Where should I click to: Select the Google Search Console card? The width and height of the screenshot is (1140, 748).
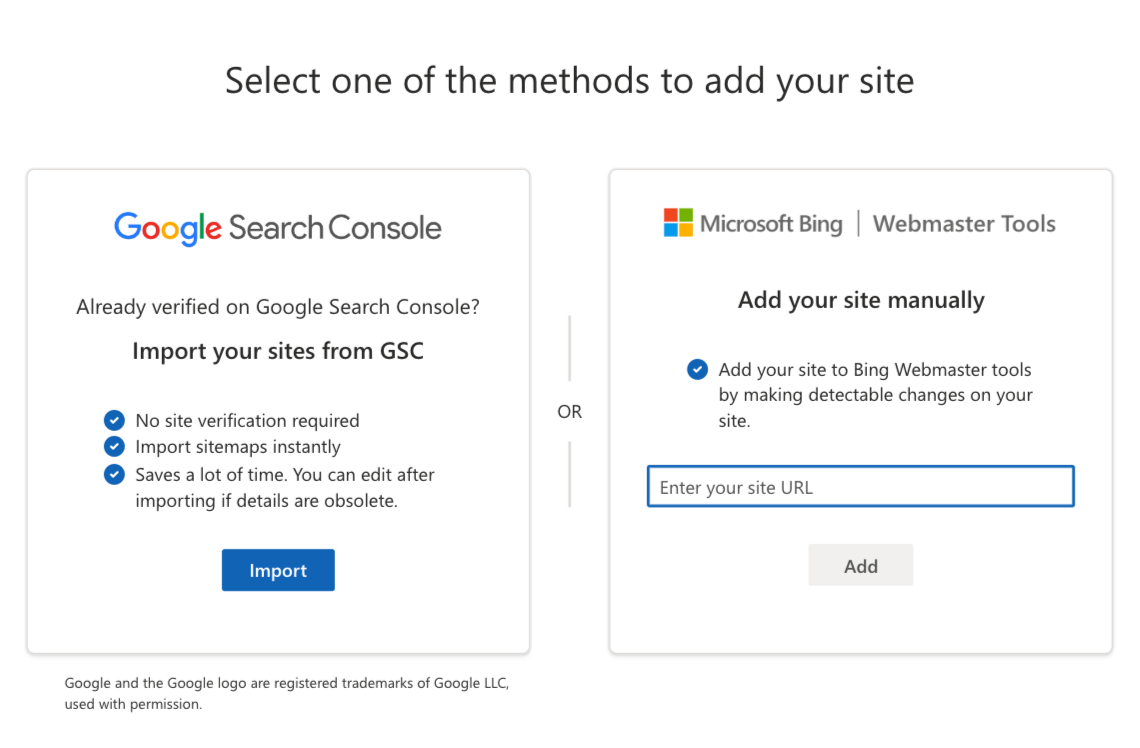(277, 410)
